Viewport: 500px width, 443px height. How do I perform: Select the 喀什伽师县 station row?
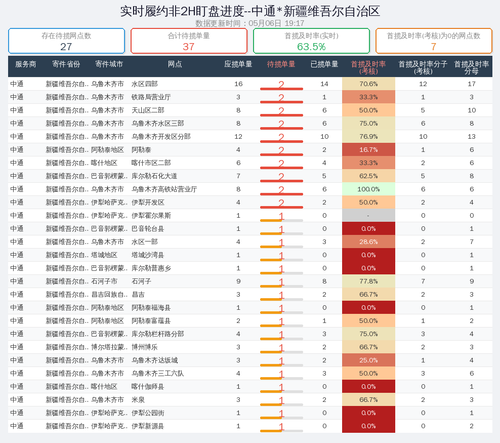click(x=250, y=387)
